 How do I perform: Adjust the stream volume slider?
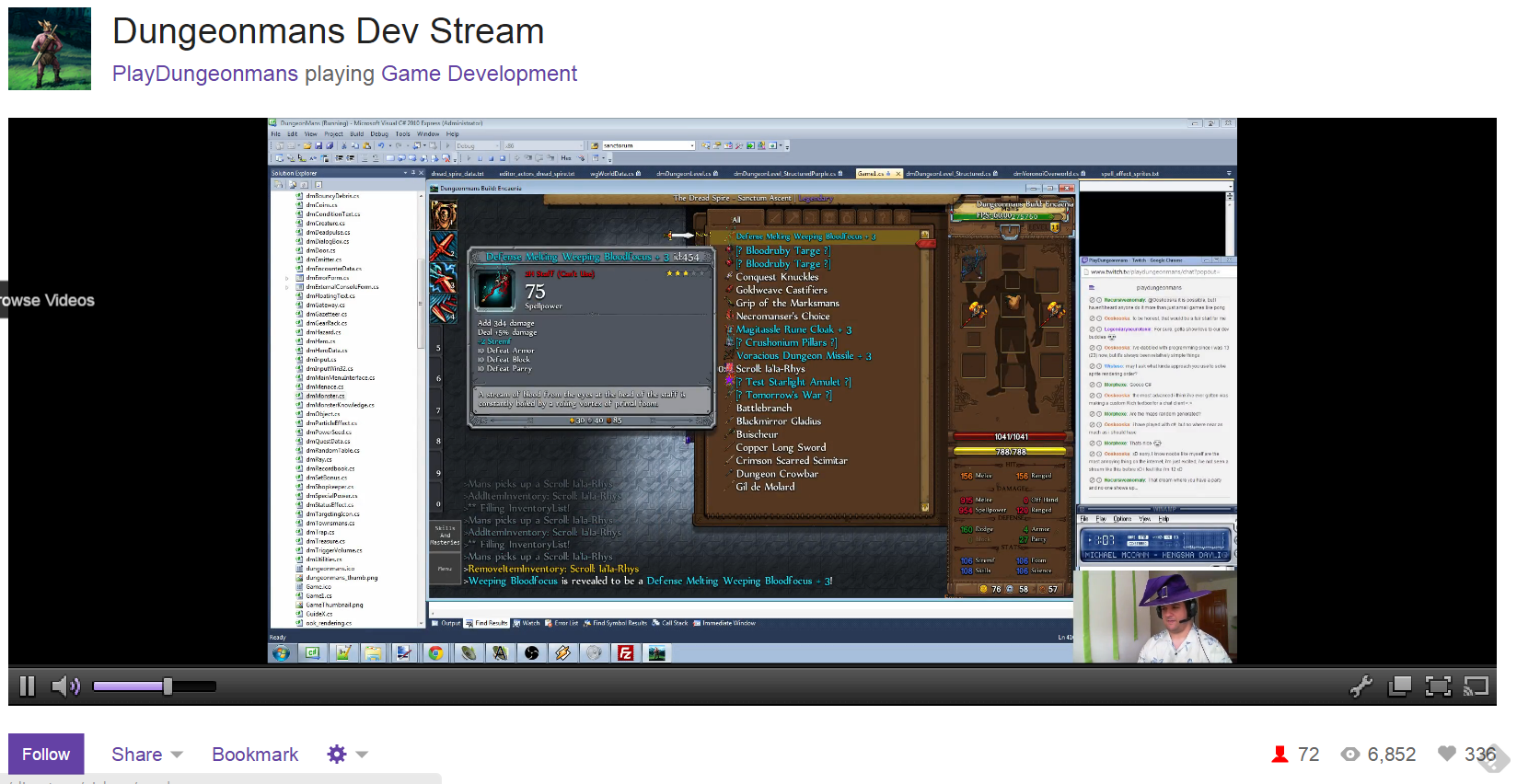point(155,686)
